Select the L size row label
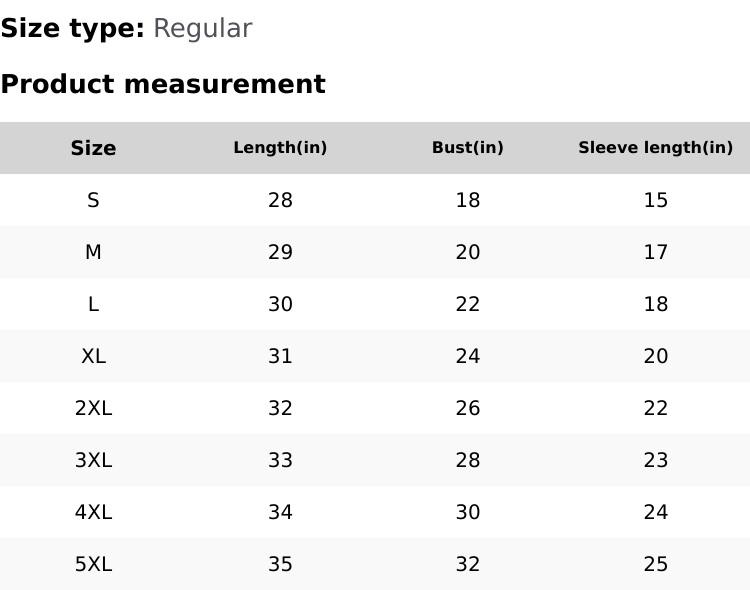750x590 pixels. tap(93, 304)
